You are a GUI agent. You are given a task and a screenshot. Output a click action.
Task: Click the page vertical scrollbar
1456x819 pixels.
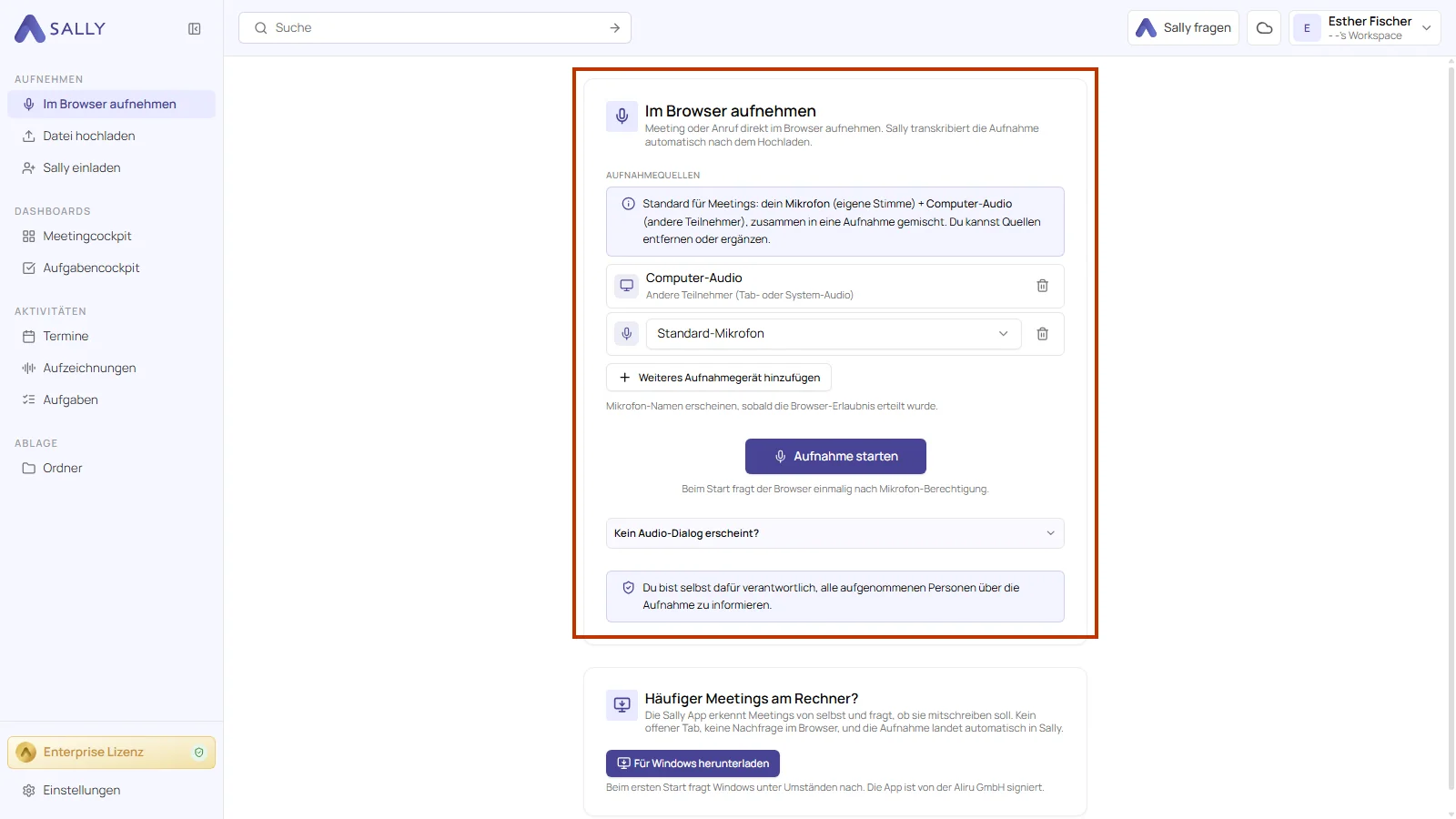tap(1451, 428)
